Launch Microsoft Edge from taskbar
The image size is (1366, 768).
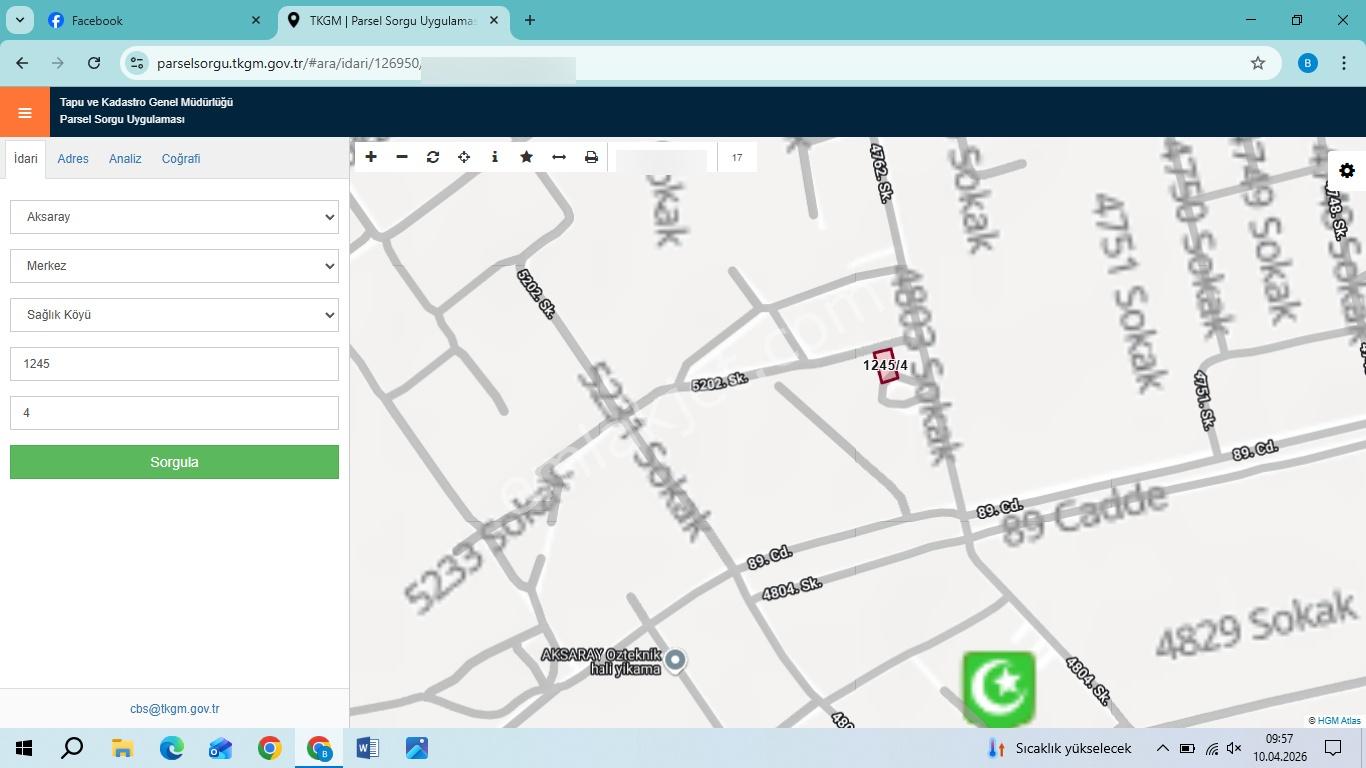(x=172, y=748)
